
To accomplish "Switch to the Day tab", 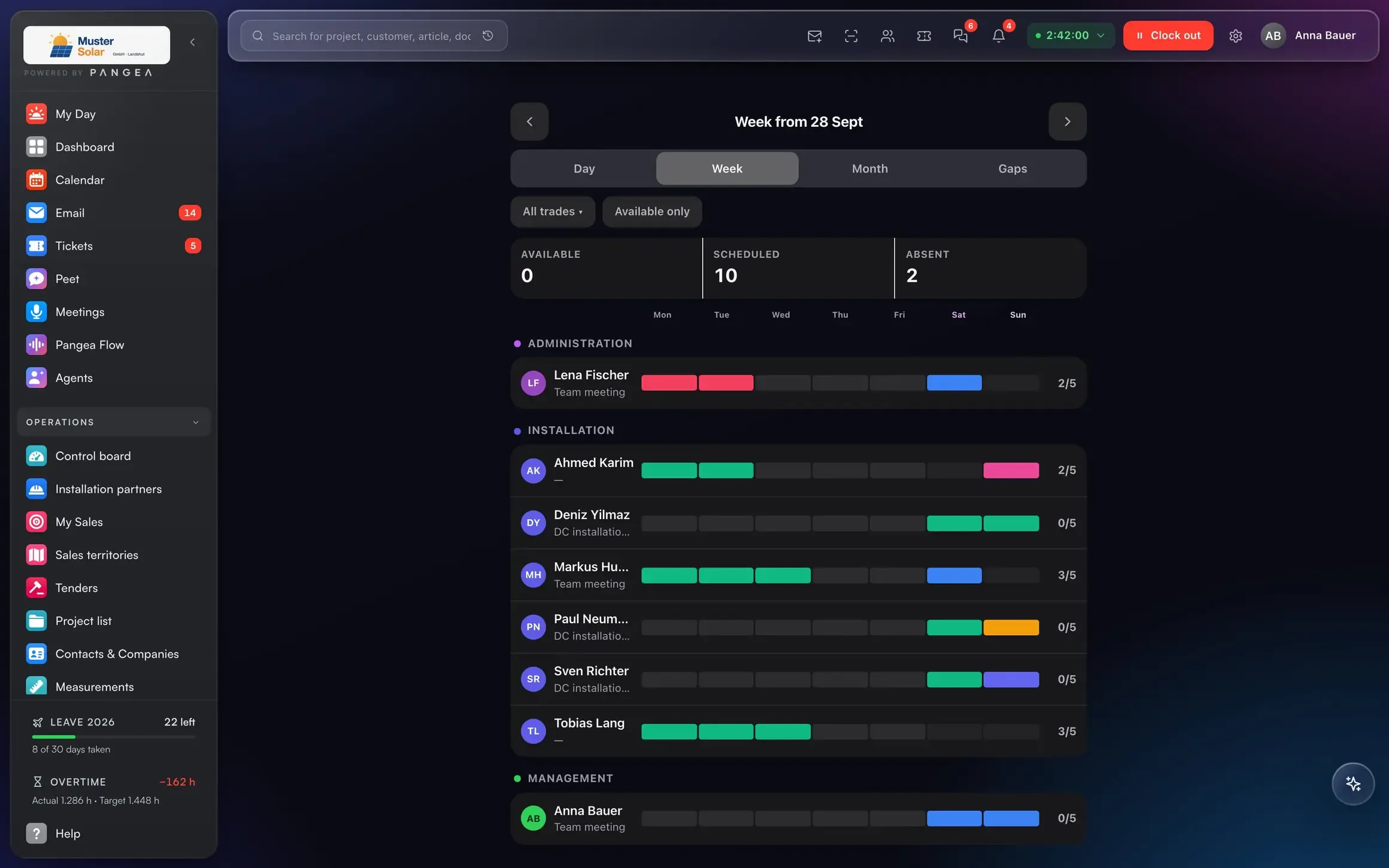I will [584, 168].
